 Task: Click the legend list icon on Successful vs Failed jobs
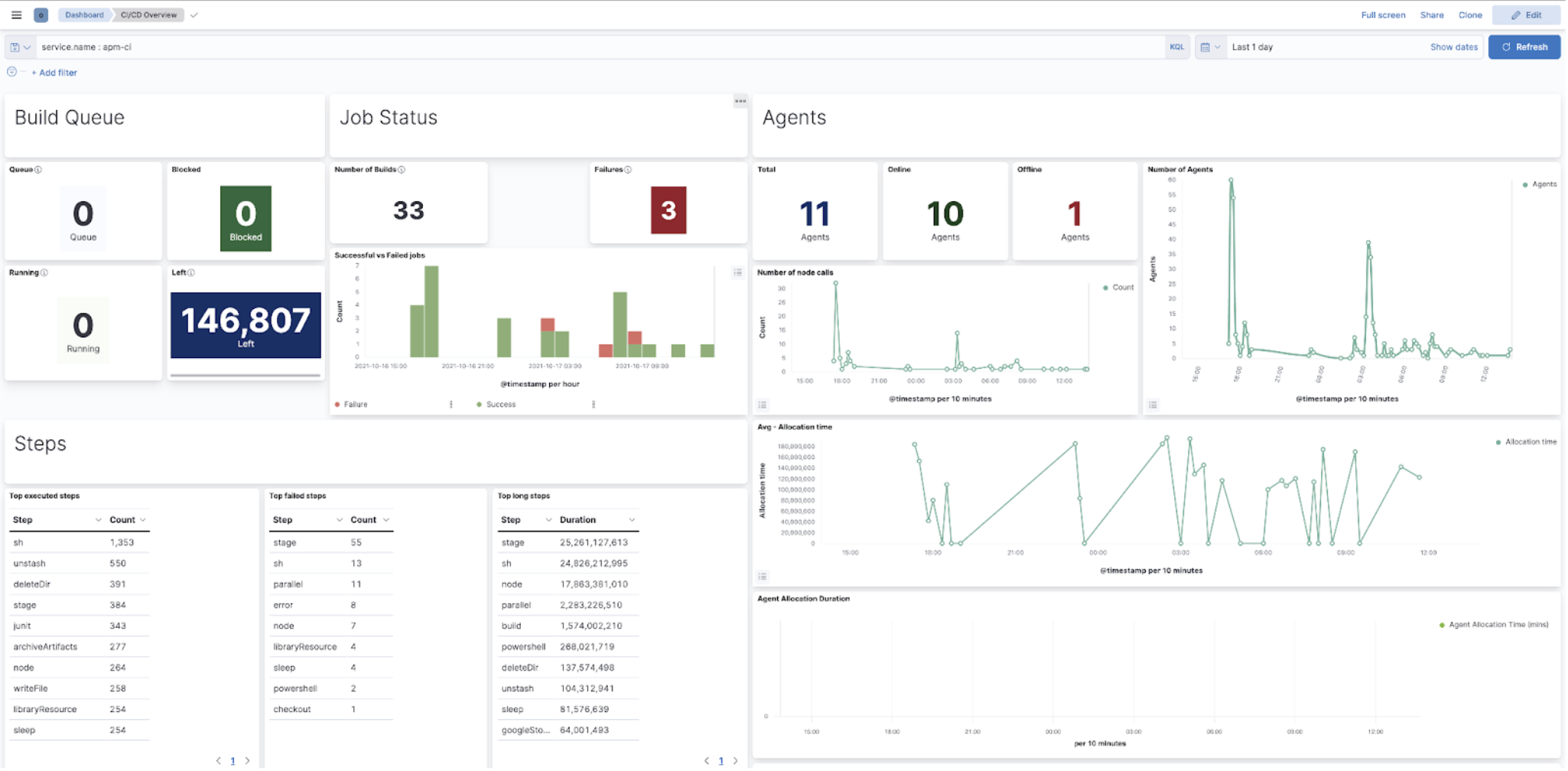click(737, 272)
